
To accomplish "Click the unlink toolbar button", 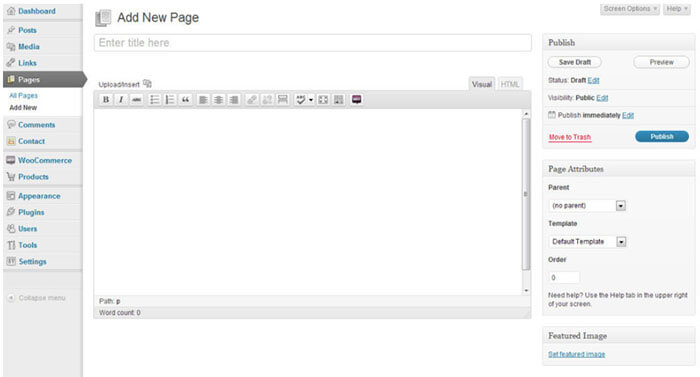I will [267, 100].
